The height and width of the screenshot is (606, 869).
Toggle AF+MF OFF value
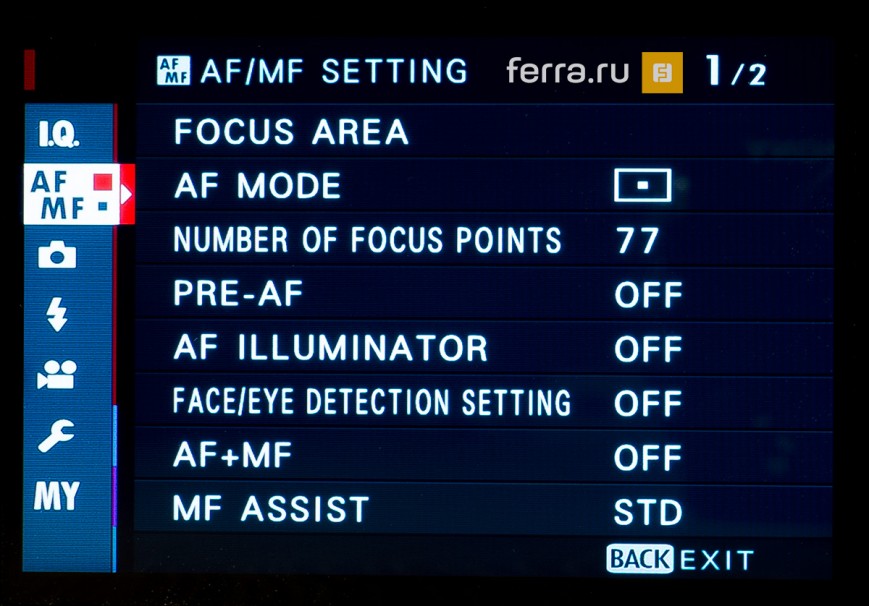point(648,458)
